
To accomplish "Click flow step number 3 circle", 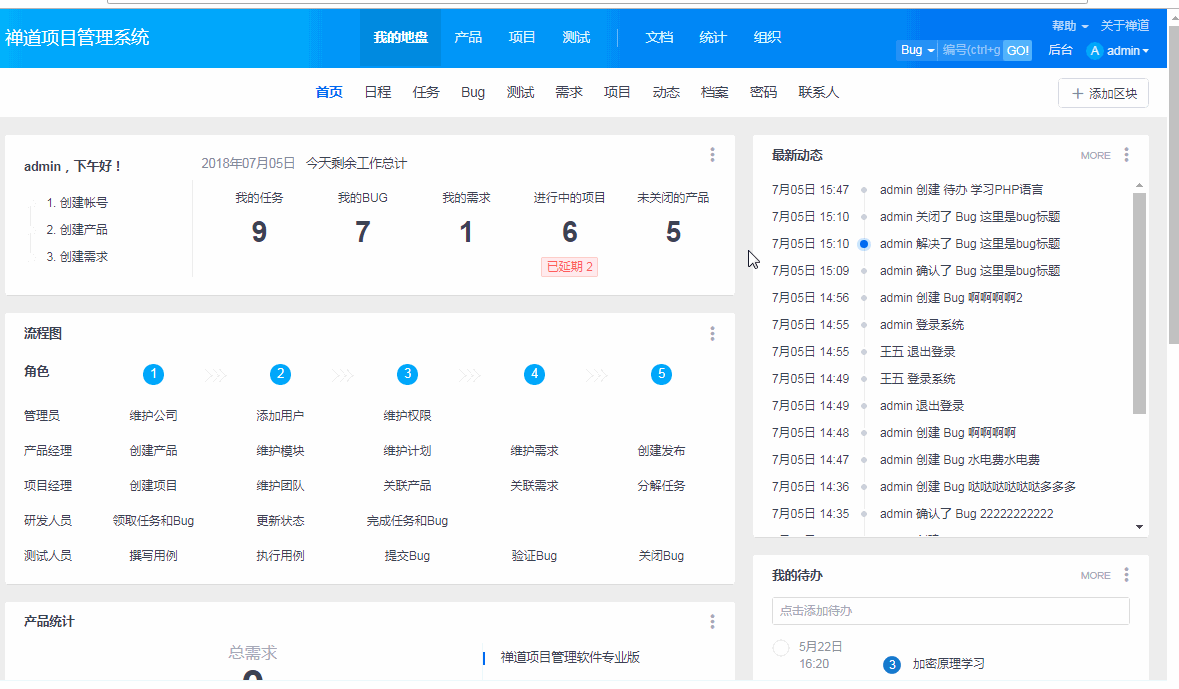I will pyautogui.click(x=408, y=374).
